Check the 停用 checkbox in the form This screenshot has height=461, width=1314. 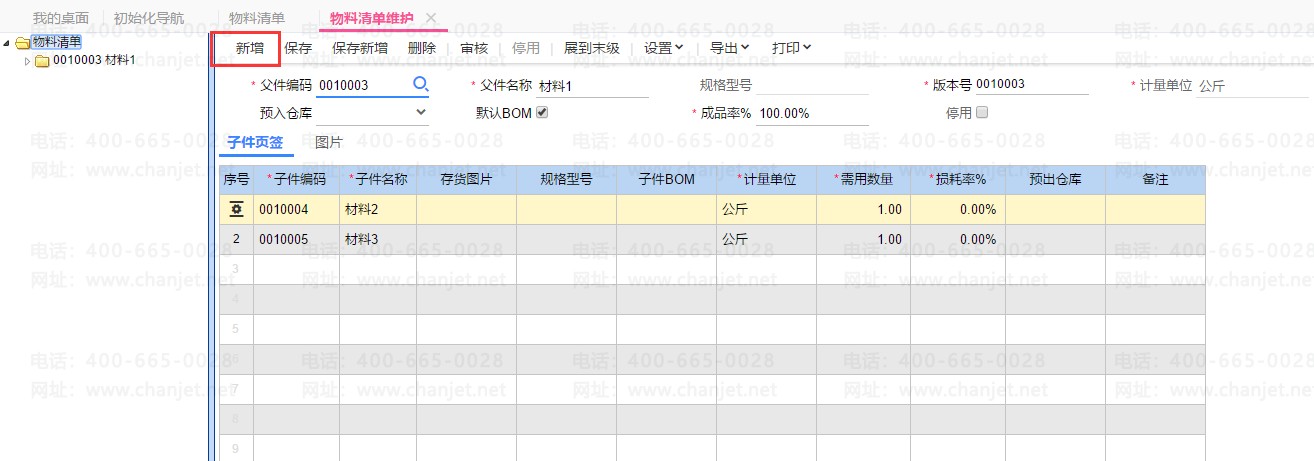(x=981, y=112)
